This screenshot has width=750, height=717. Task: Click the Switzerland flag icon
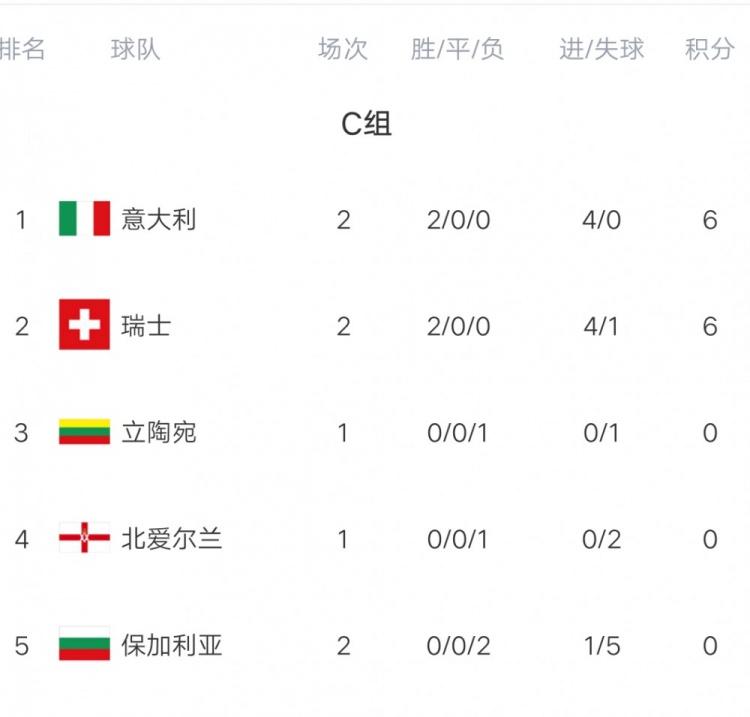84,325
